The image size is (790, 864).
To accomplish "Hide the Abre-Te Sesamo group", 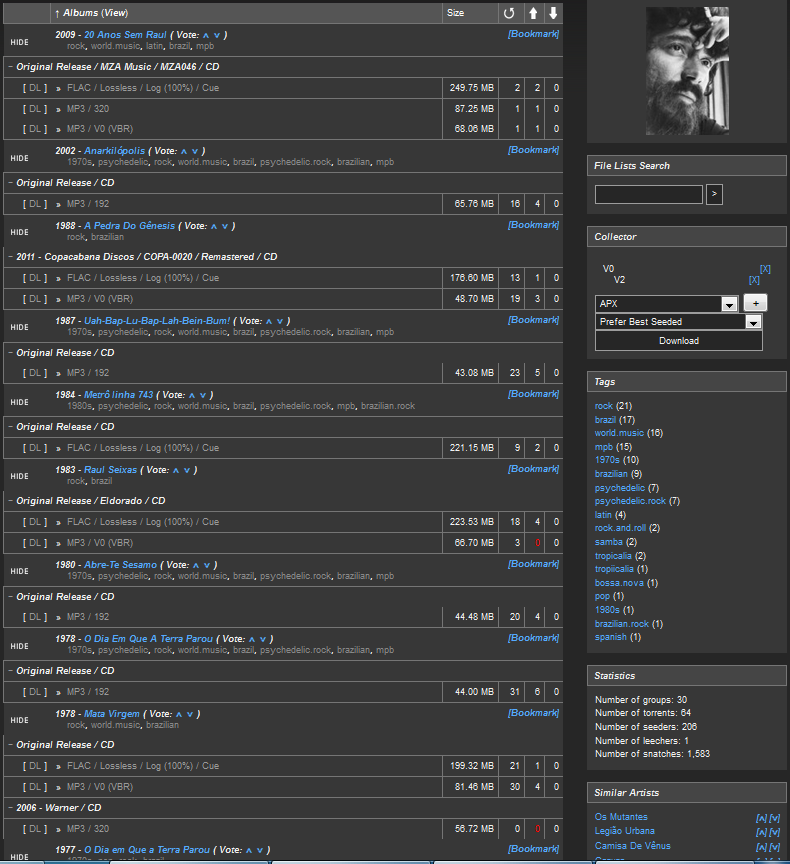I will click(x=19, y=571).
